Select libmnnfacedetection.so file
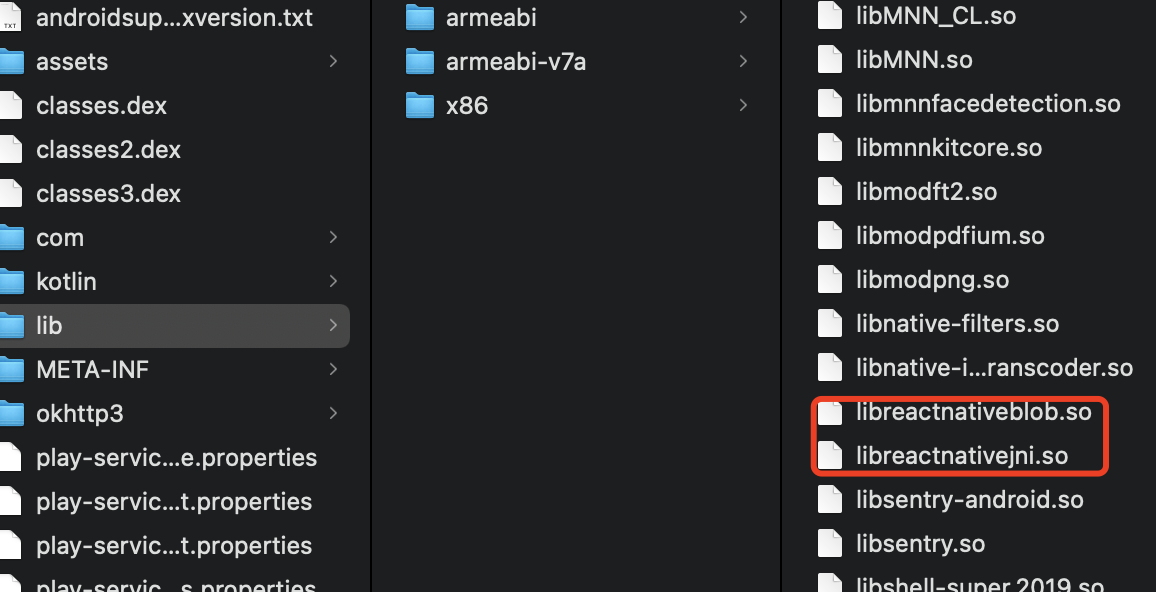 988,104
